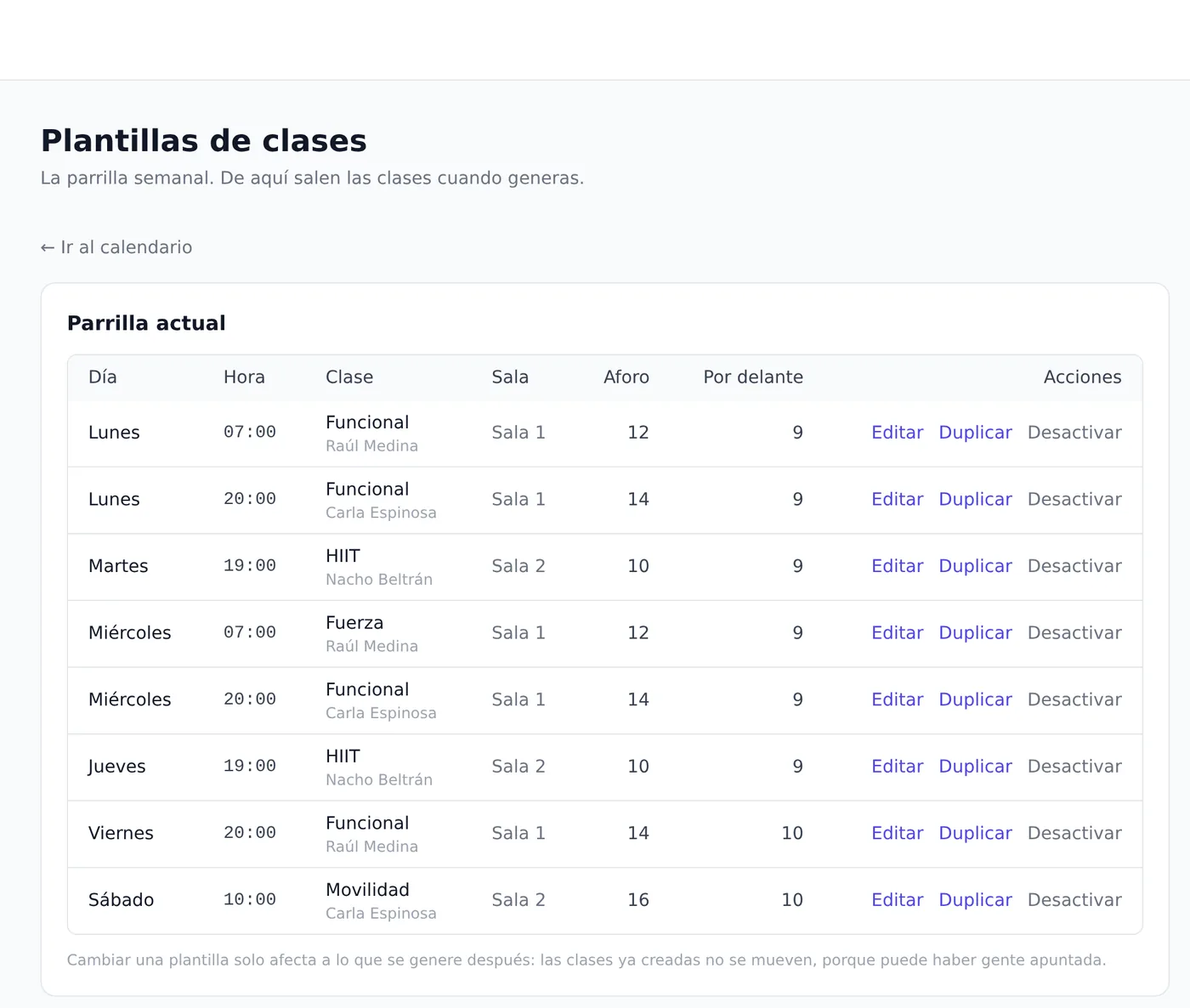Select the 'Fuerza' class name
The image size is (1190, 1008).
pos(354,623)
